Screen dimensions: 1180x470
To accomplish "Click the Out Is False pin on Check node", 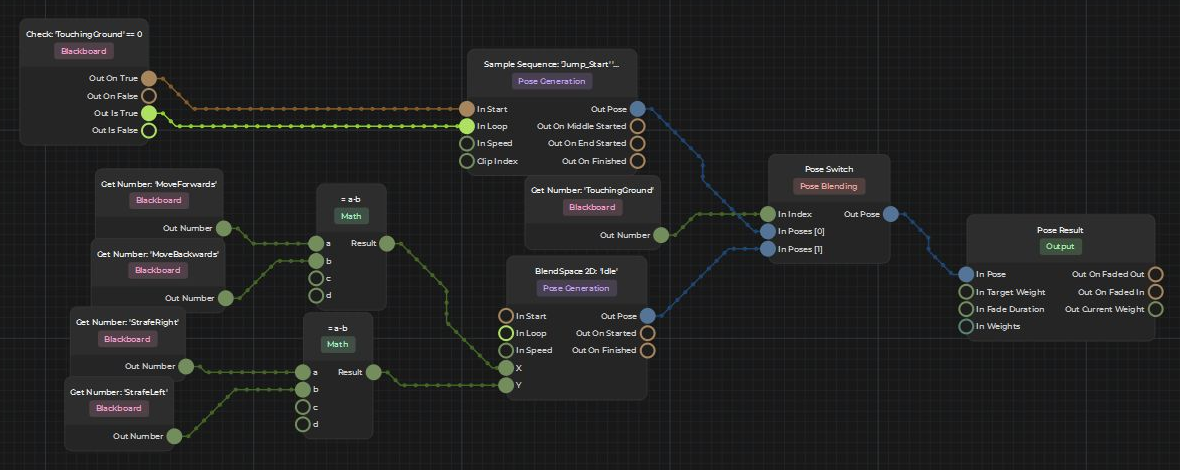I will point(149,131).
